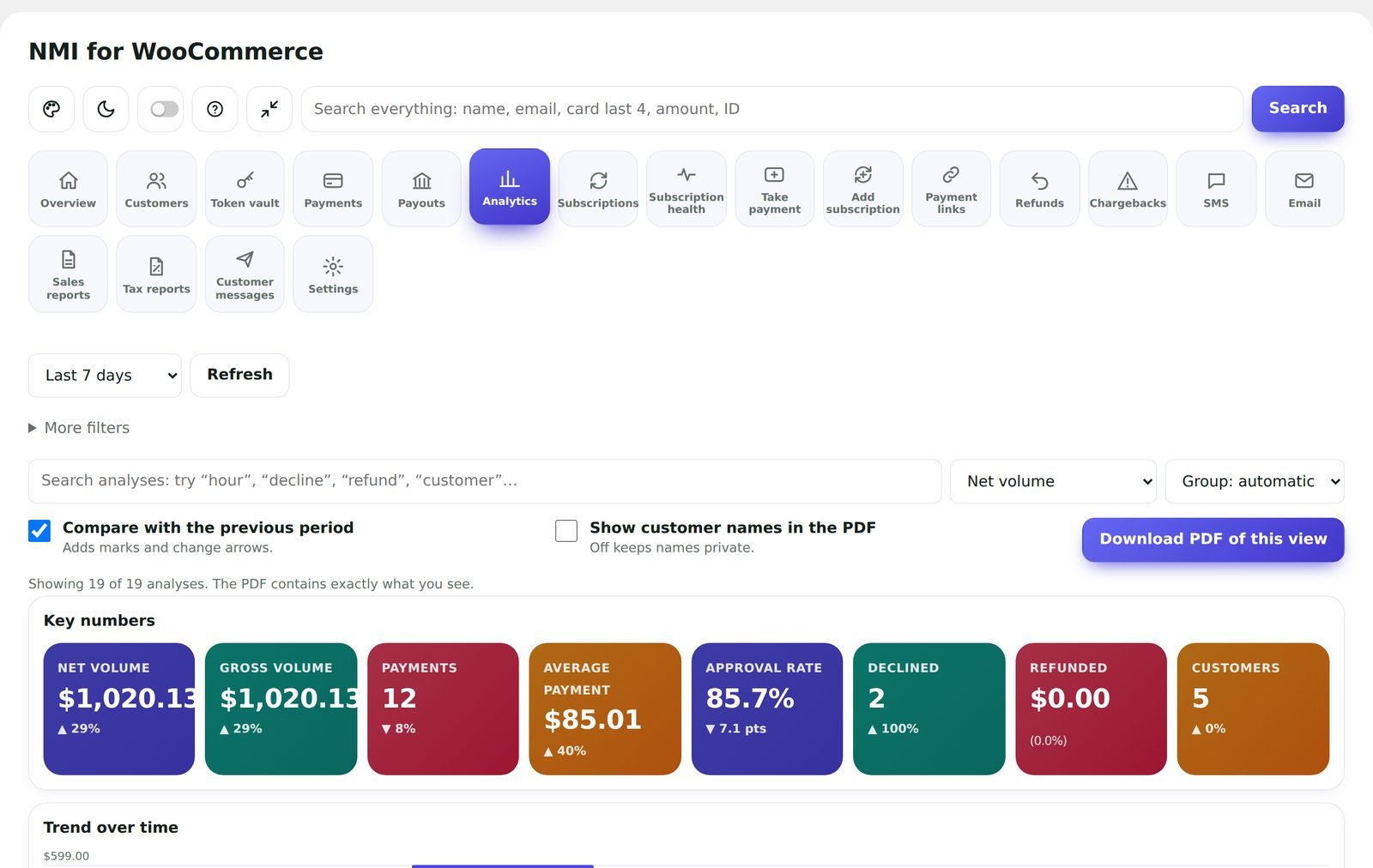Screen dimensions: 1373x868
Task: Click the Refunded $0.00 card
Action: point(1092,709)
